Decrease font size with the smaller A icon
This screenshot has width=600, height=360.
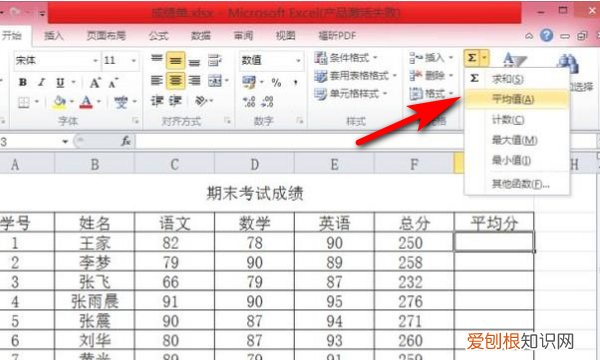113,82
